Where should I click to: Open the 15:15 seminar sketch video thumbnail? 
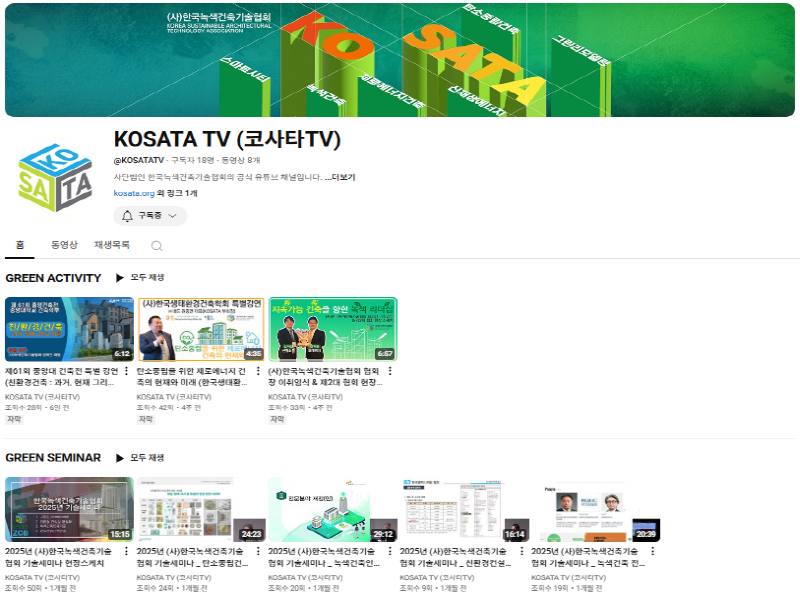[x=69, y=509]
